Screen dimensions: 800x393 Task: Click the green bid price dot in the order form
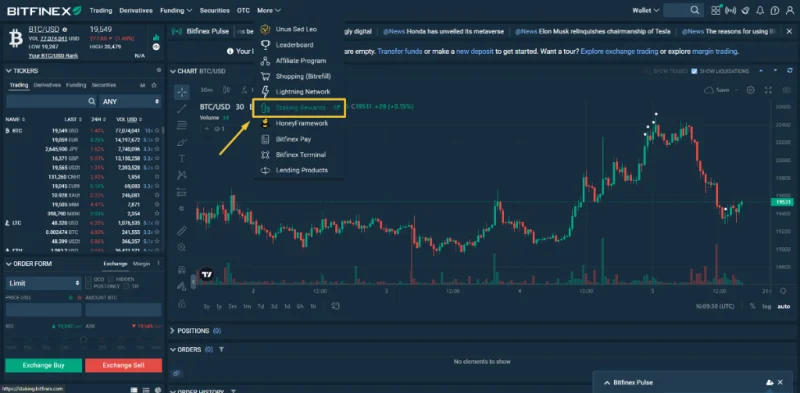coord(70,297)
